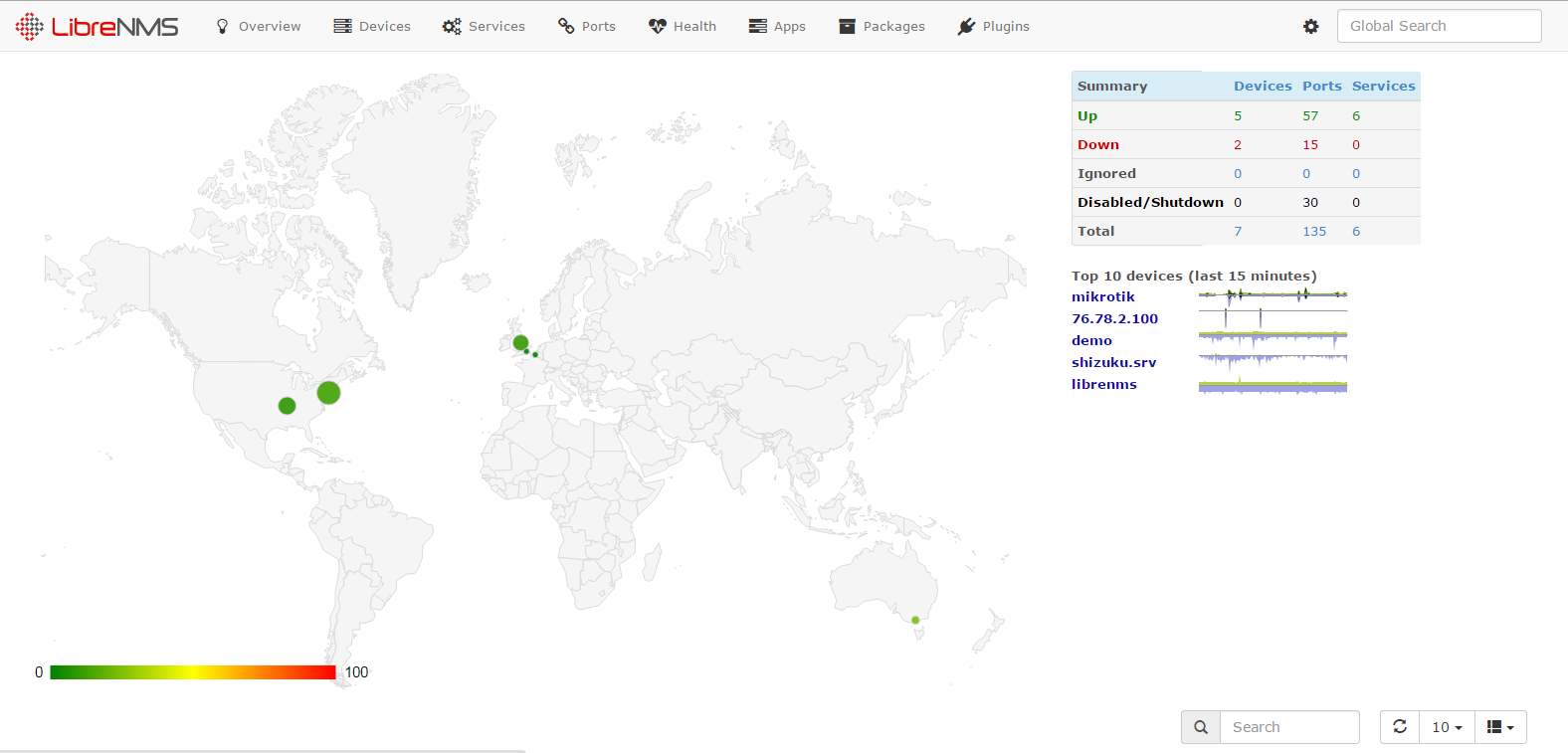Screen dimensions: 1568x753
Task: Open the column selection dropdown
Action: coord(1500,727)
